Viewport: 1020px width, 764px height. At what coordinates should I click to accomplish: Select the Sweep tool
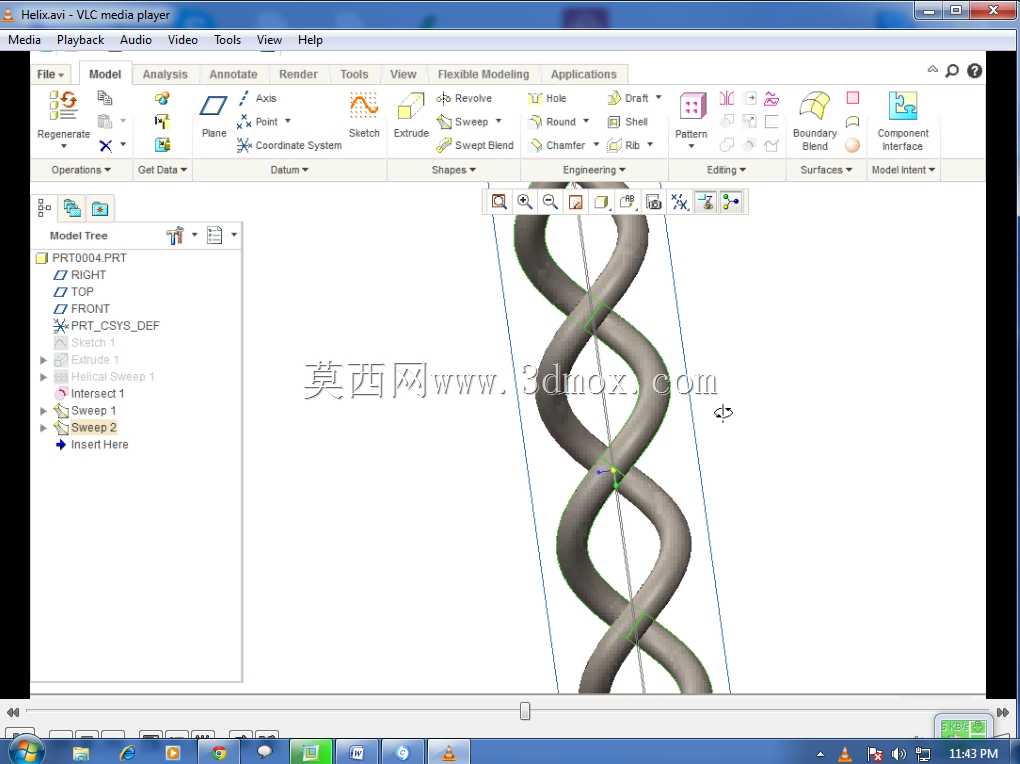pyautogui.click(x=462, y=122)
